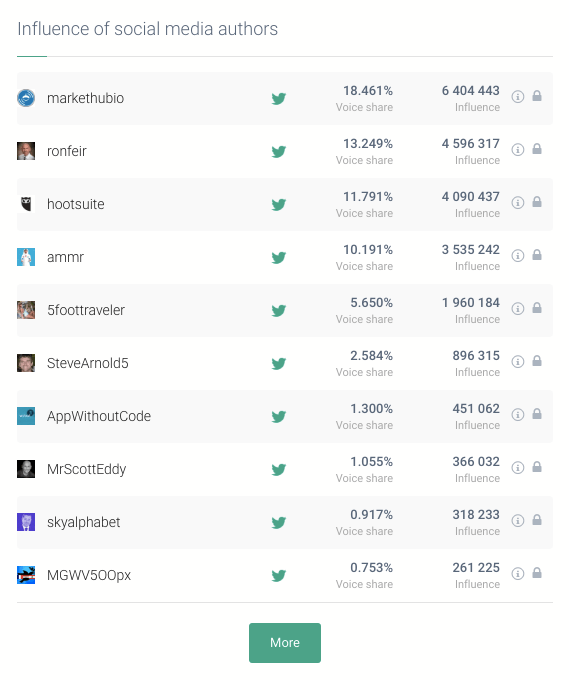Select the 5foottraveler author name

86,310
